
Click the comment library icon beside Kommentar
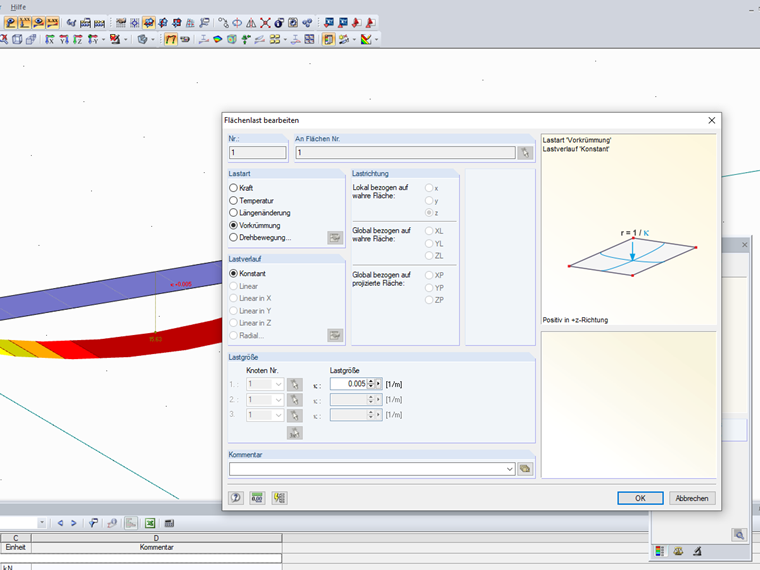[x=525, y=469]
